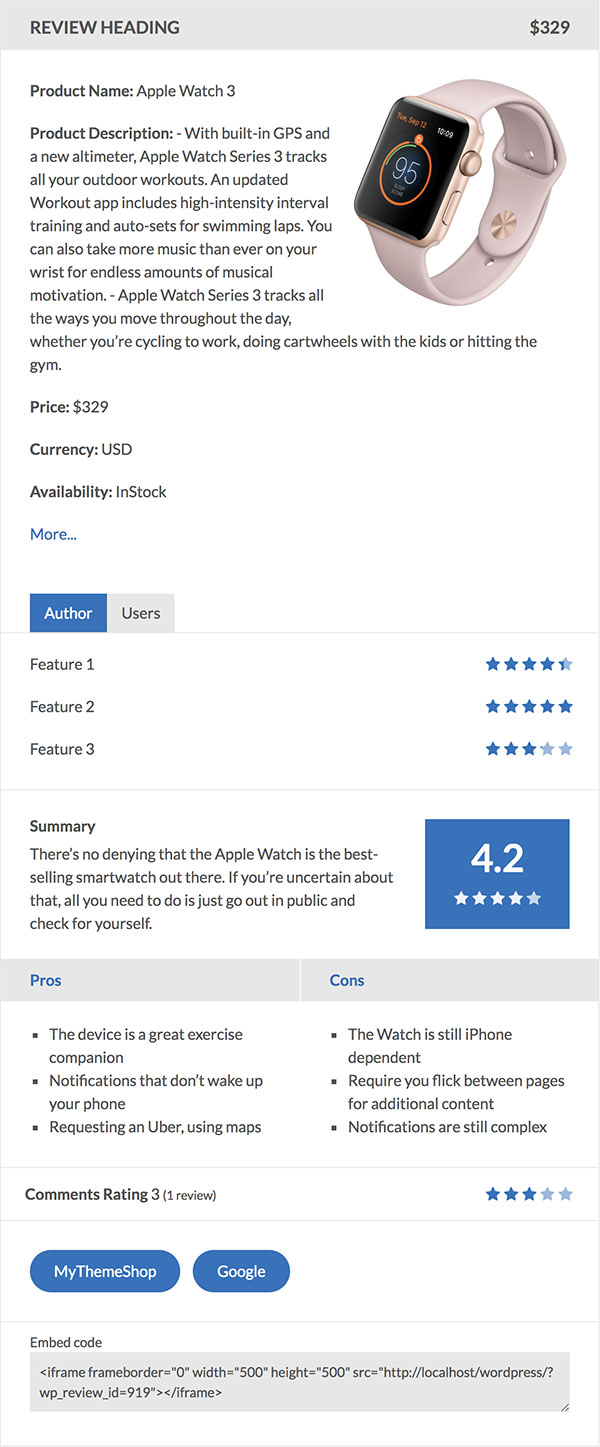Screen dimensions: 600x1447
Task: Click the Feature 3 star rating
Action: click(529, 749)
